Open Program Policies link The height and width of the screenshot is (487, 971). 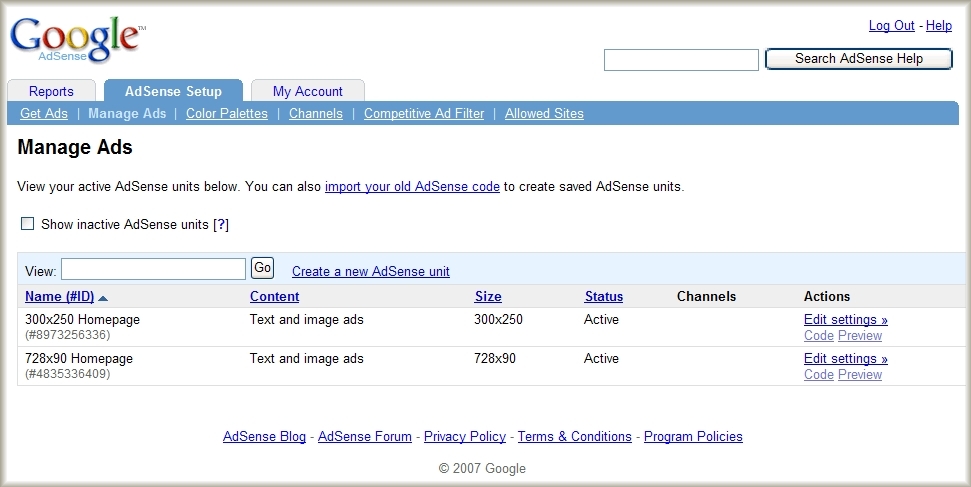(694, 436)
